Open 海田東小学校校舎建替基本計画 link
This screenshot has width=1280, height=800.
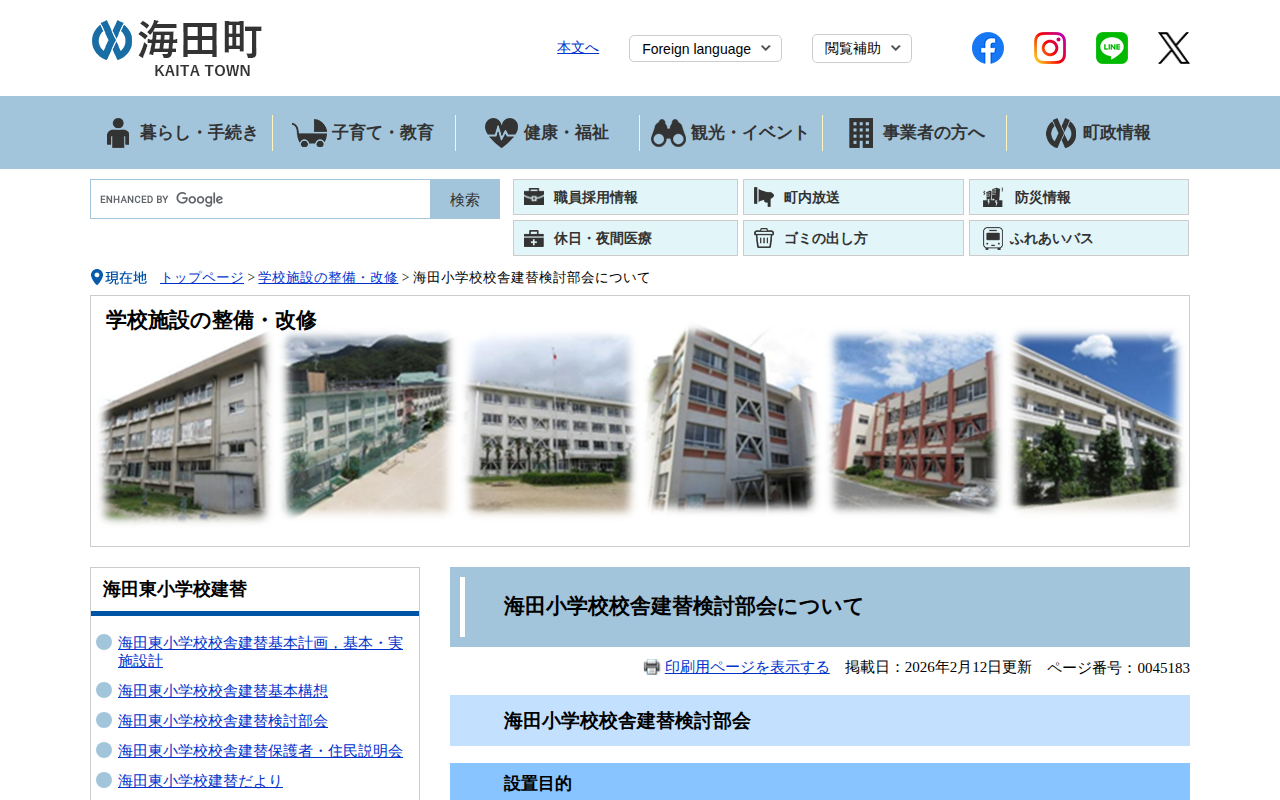point(260,651)
